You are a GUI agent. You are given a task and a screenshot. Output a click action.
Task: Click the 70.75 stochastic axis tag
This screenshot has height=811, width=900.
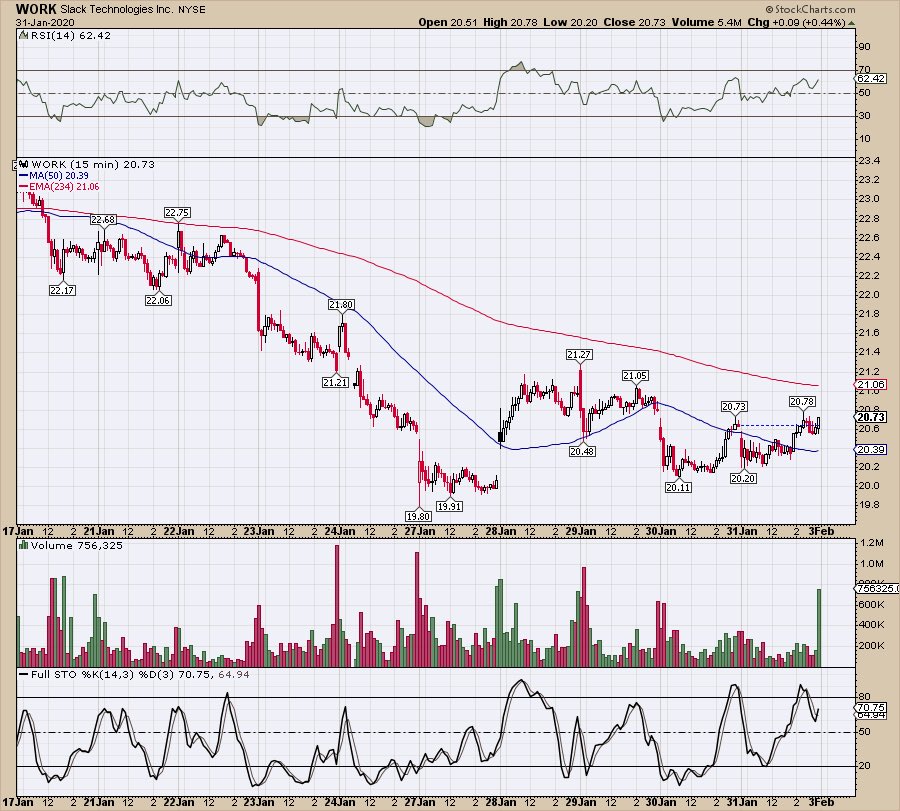[871, 708]
